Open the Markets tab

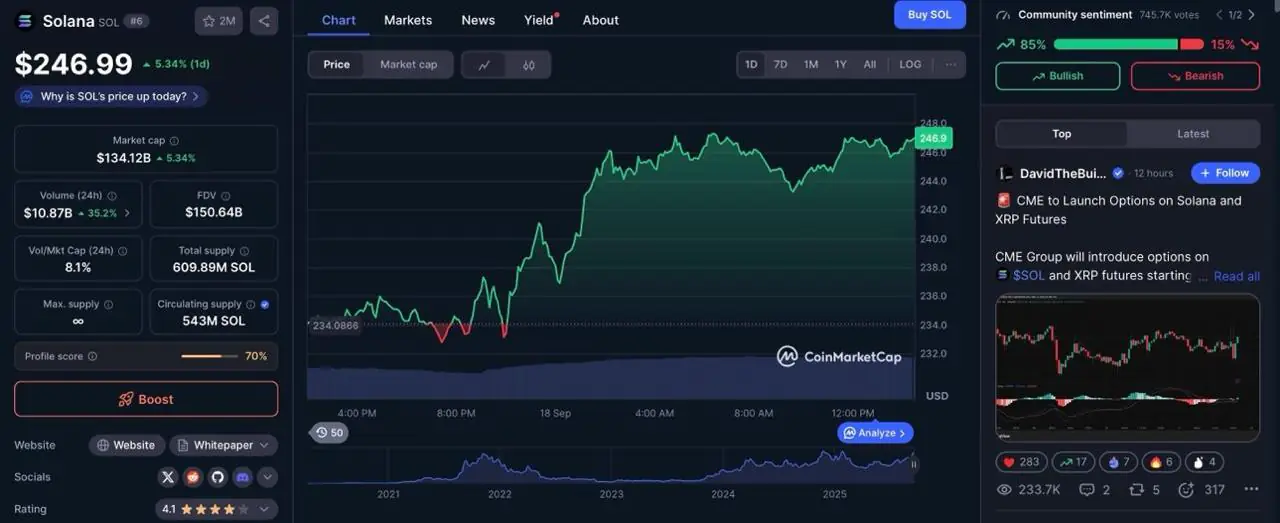coord(408,20)
